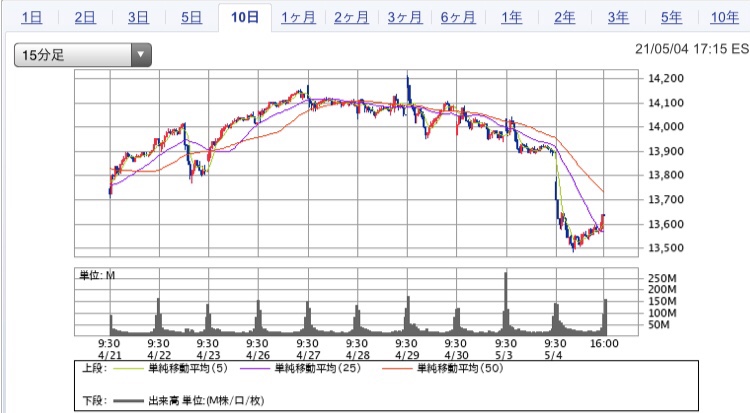Click the 4/21 date axis label
The image size is (750, 413).
(x=110, y=355)
